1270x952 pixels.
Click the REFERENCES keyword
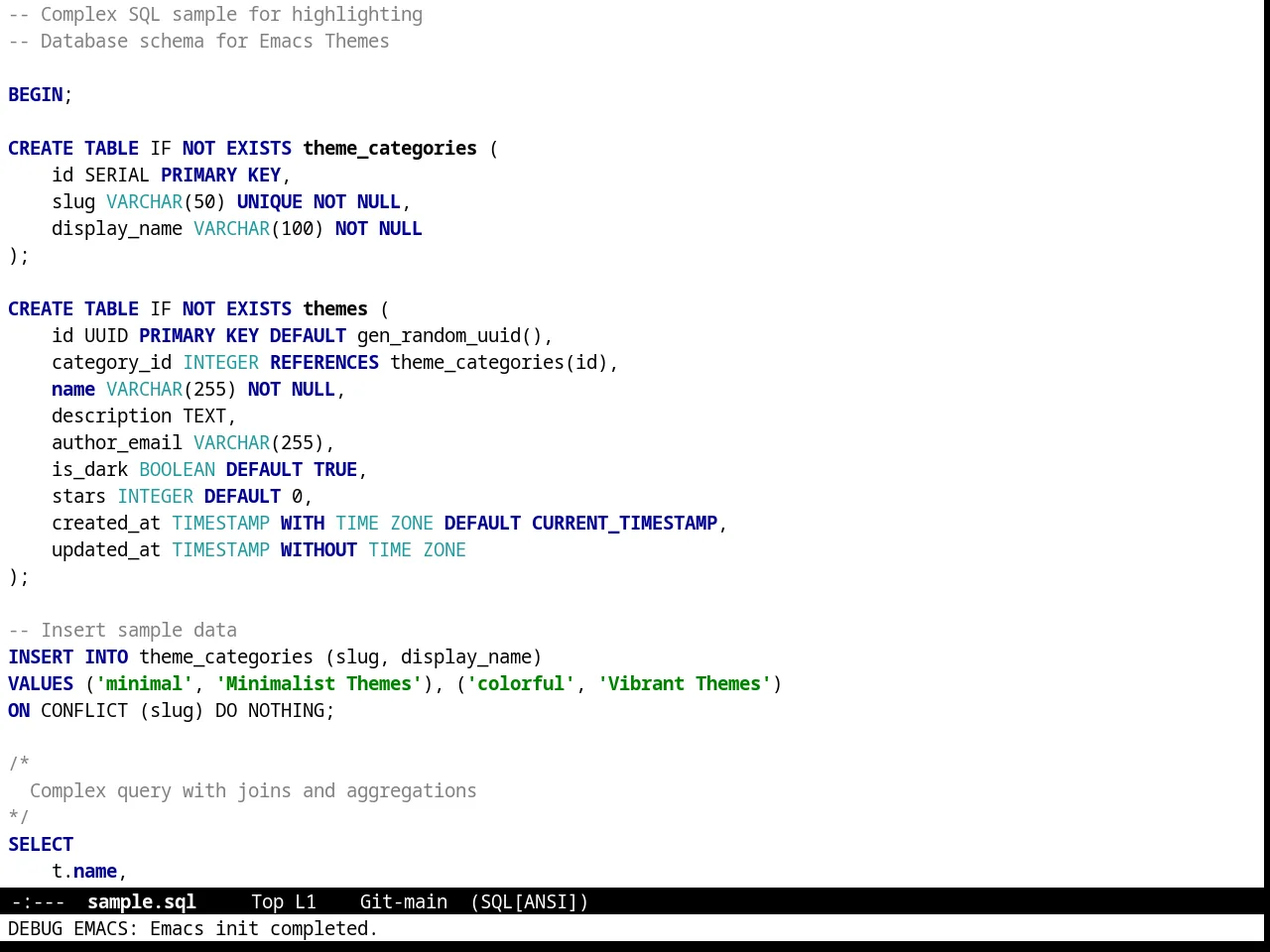pyautogui.click(x=324, y=362)
